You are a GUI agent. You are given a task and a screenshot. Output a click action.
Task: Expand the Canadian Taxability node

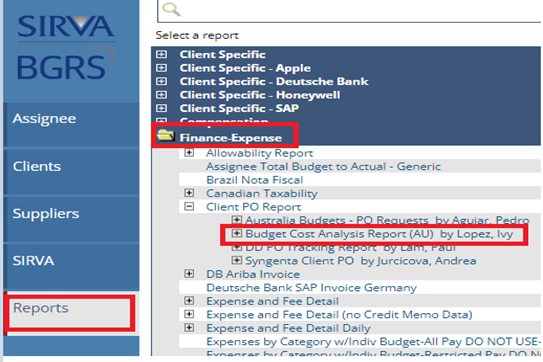189,193
